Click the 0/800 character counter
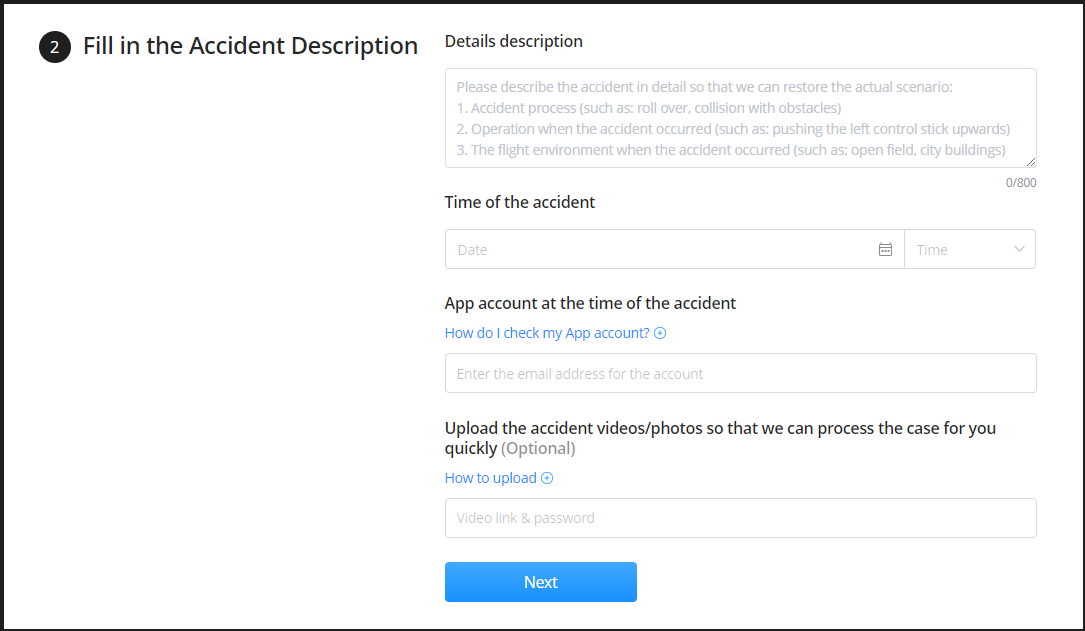 pos(1021,183)
